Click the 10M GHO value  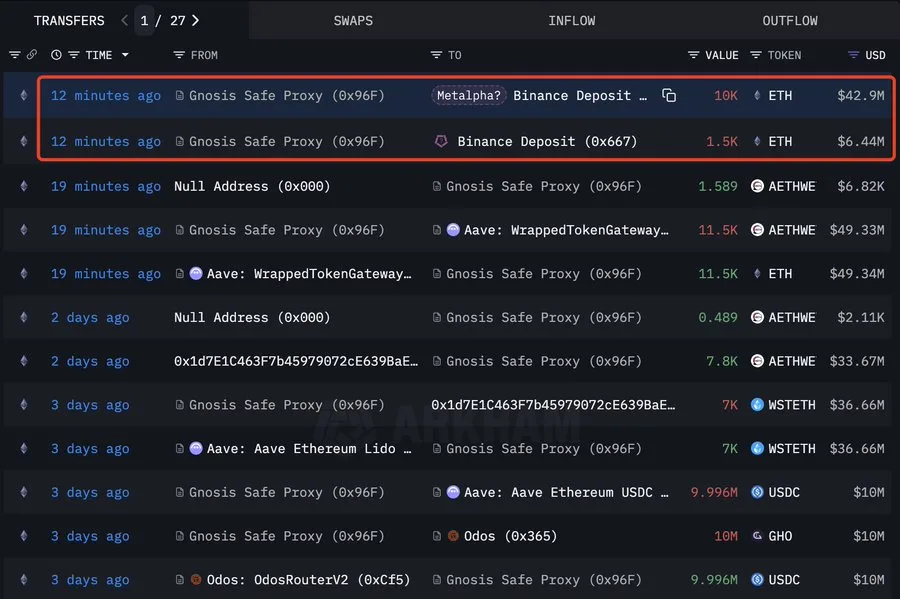[x=726, y=536]
